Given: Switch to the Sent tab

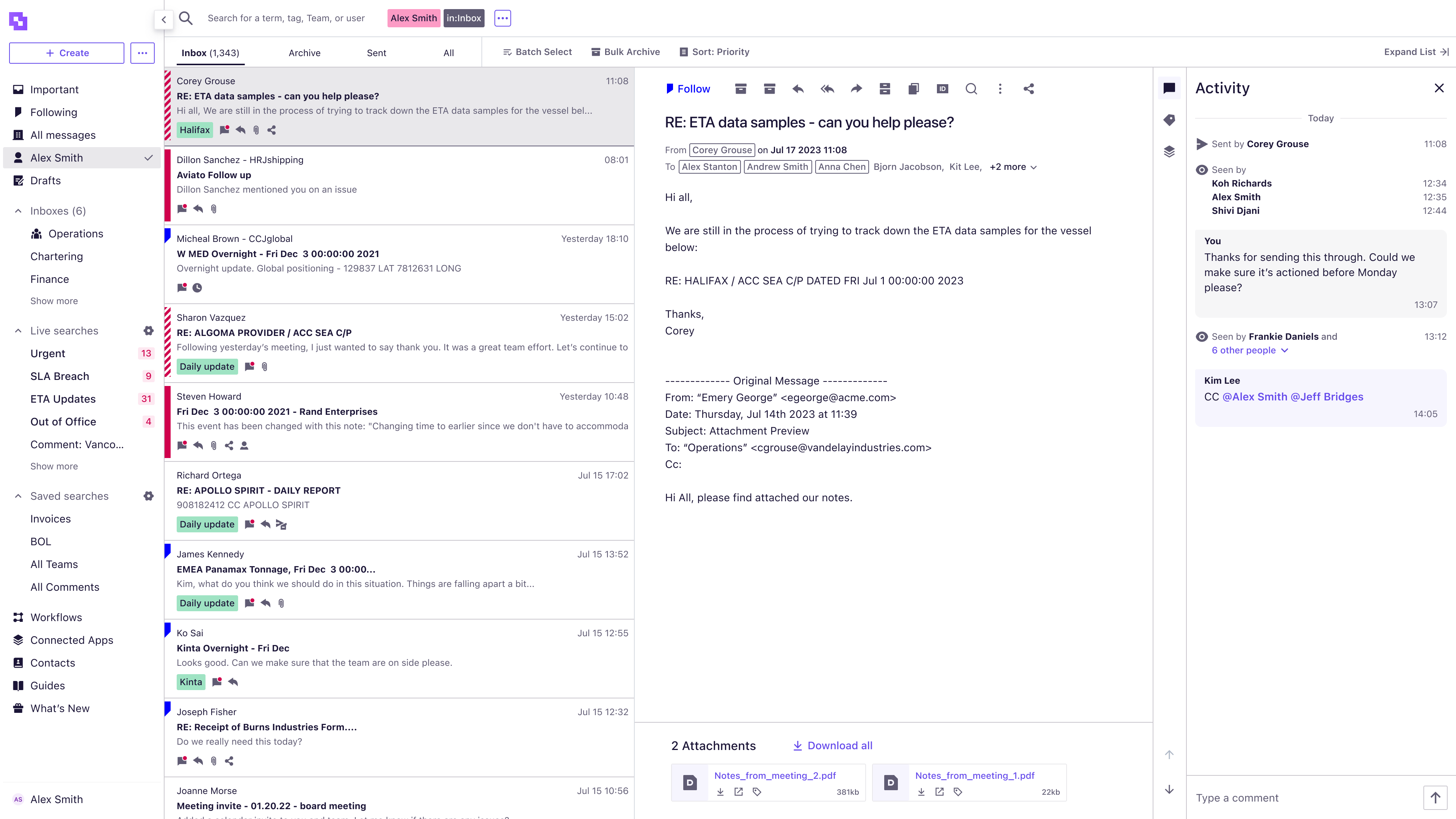Looking at the screenshot, I should [377, 53].
